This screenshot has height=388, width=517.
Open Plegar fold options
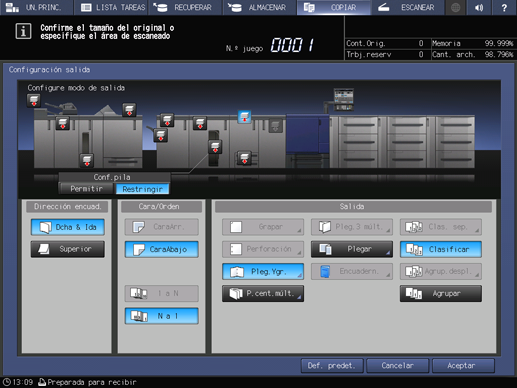[352, 249]
